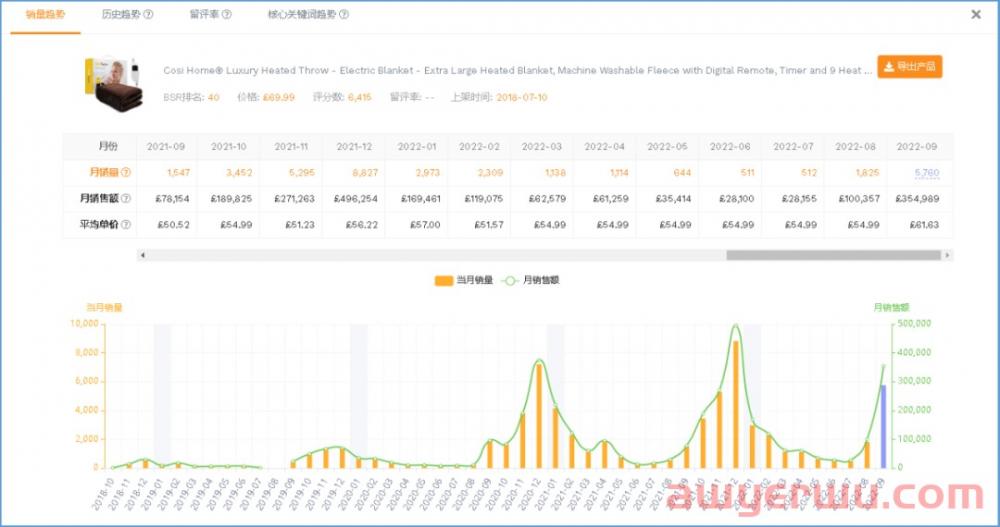Close the sales trend dialog

click(x=976, y=14)
